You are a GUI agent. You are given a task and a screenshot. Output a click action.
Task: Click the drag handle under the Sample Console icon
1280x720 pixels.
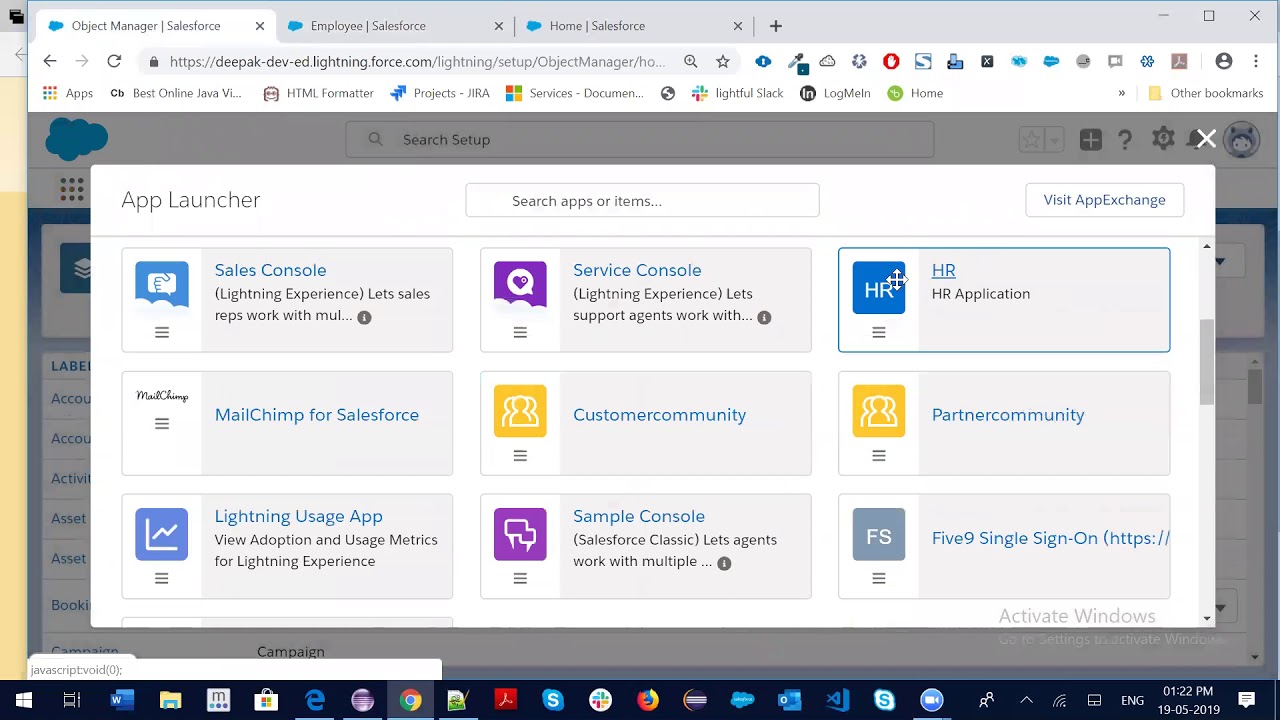pyautogui.click(x=520, y=579)
